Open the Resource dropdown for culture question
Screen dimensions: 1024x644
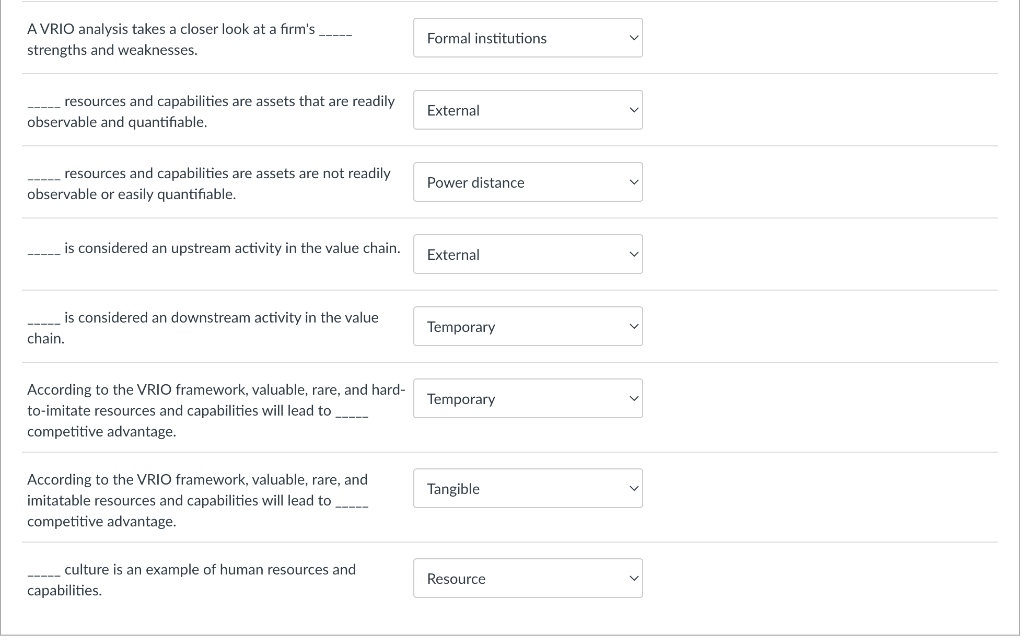coord(527,579)
